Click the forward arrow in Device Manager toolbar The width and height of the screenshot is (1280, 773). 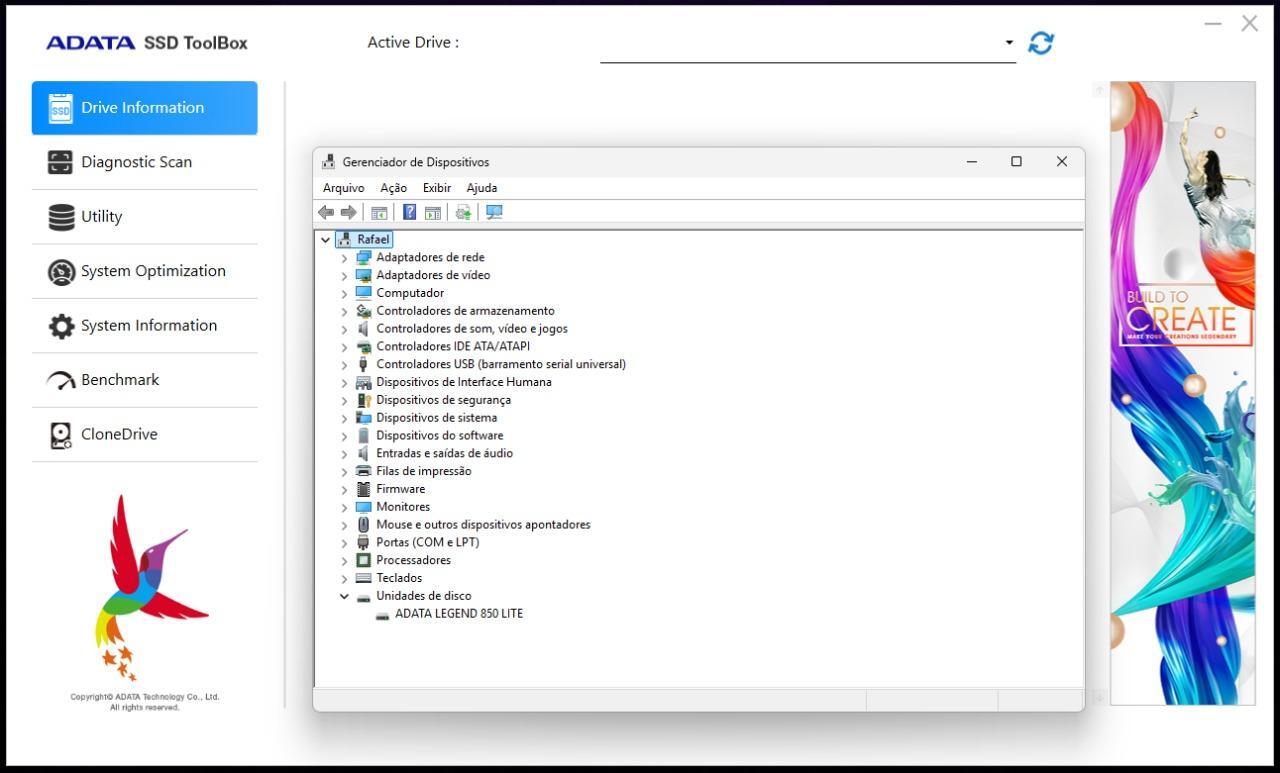[x=348, y=212]
